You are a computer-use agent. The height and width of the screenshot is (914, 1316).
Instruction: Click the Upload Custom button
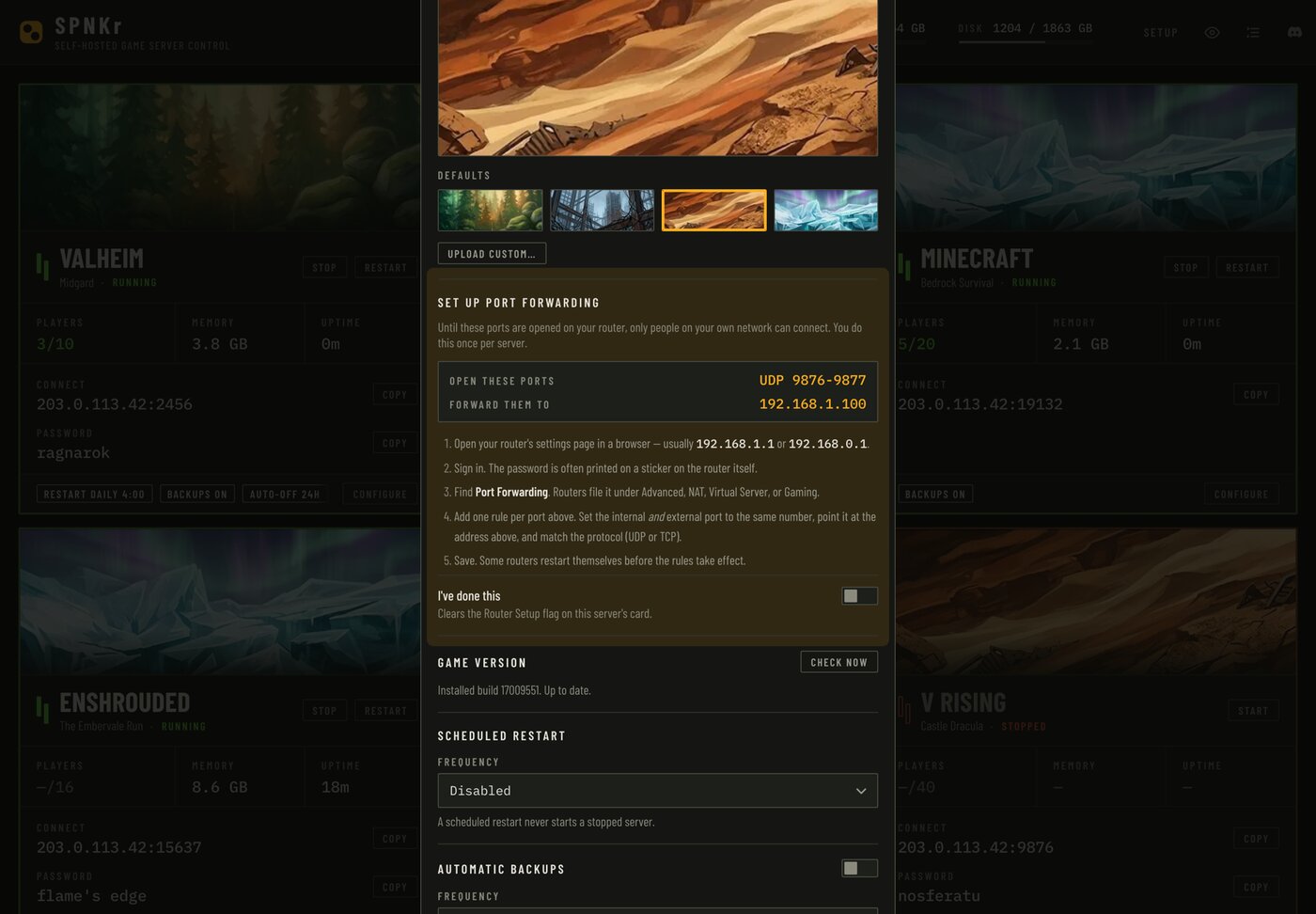click(492, 254)
